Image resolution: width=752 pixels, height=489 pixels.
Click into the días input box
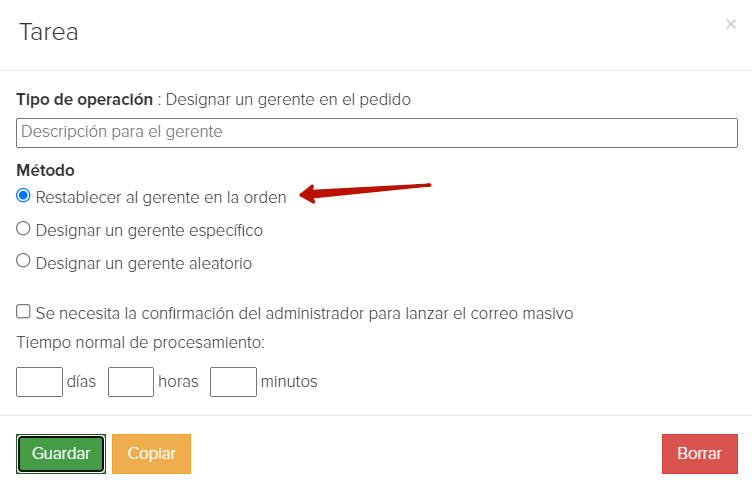[x=39, y=382]
